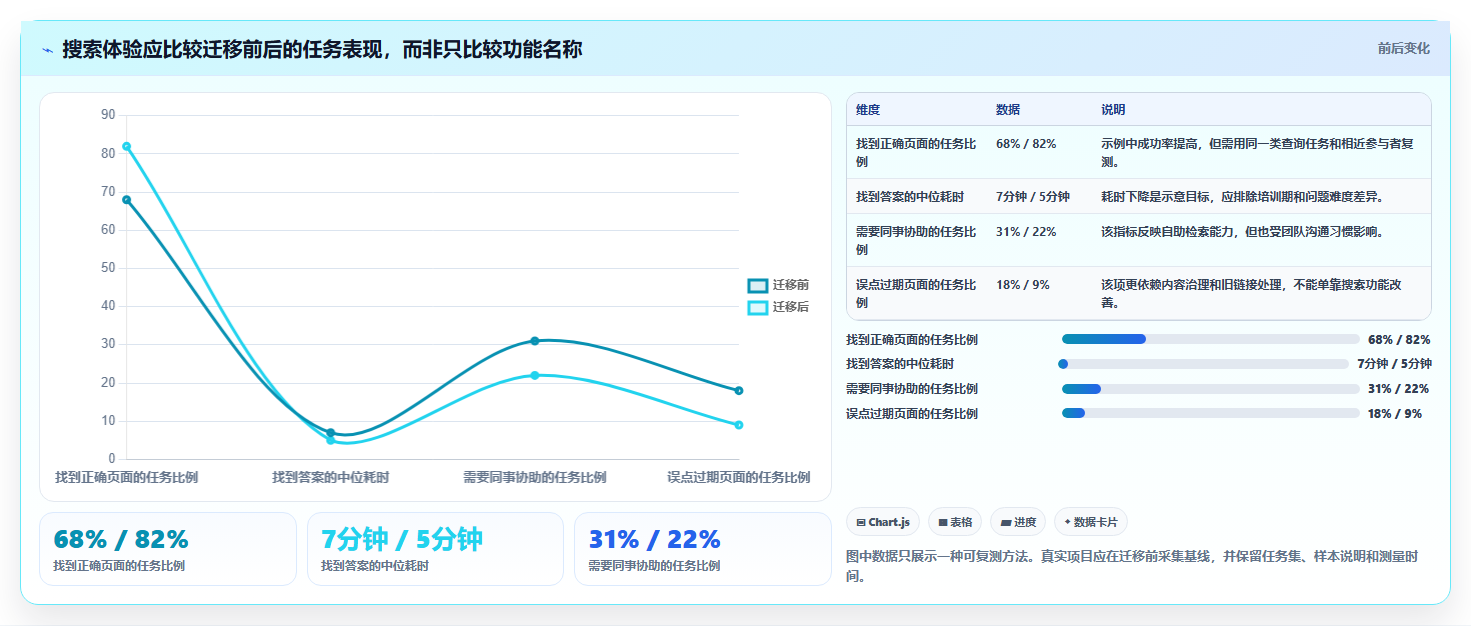Select the 数据卡片 chip

coord(1091,522)
